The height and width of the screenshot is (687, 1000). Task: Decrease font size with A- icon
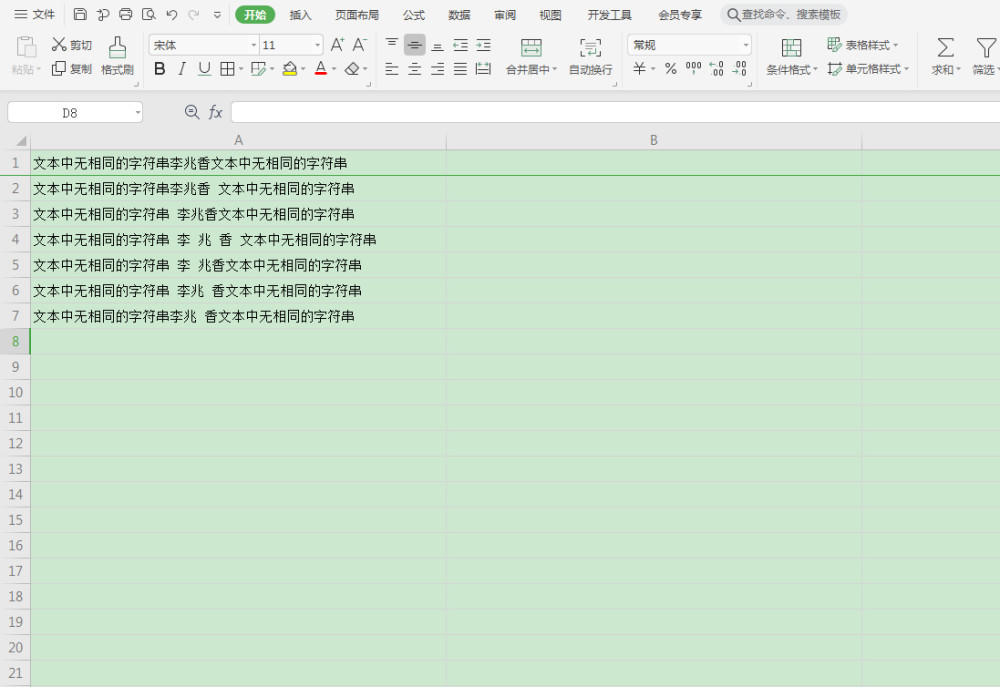pyautogui.click(x=360, y=45)
